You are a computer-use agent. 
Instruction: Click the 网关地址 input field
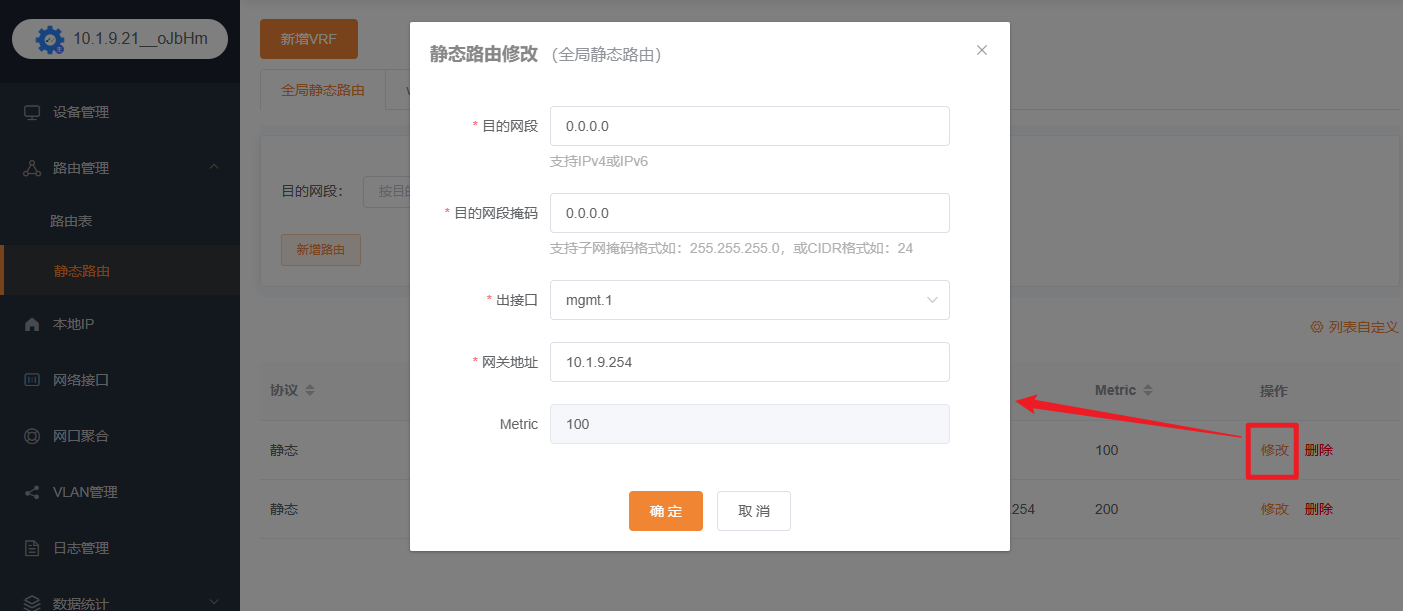[x=750, y=362]
